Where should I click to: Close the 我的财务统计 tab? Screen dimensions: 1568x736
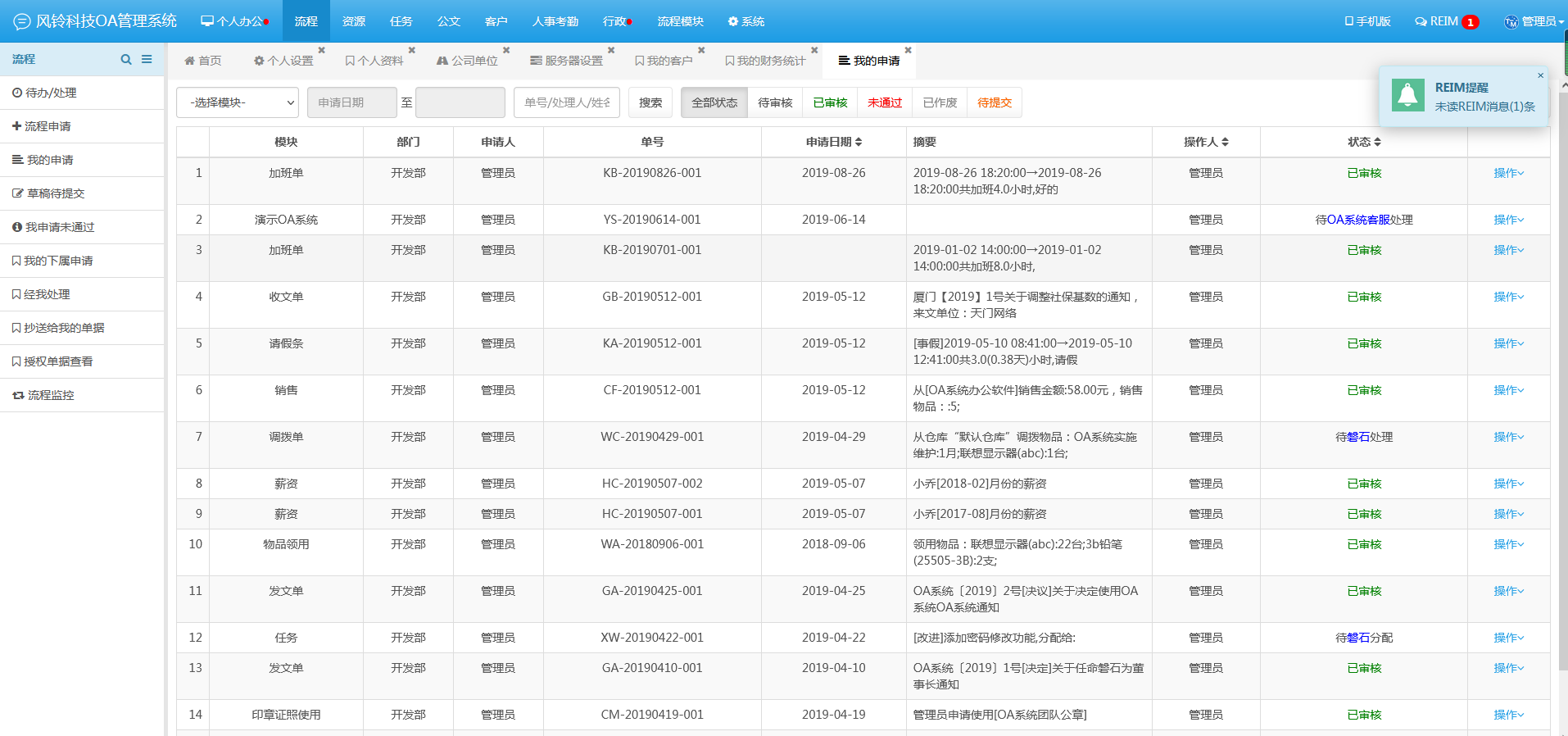(814, 50)
